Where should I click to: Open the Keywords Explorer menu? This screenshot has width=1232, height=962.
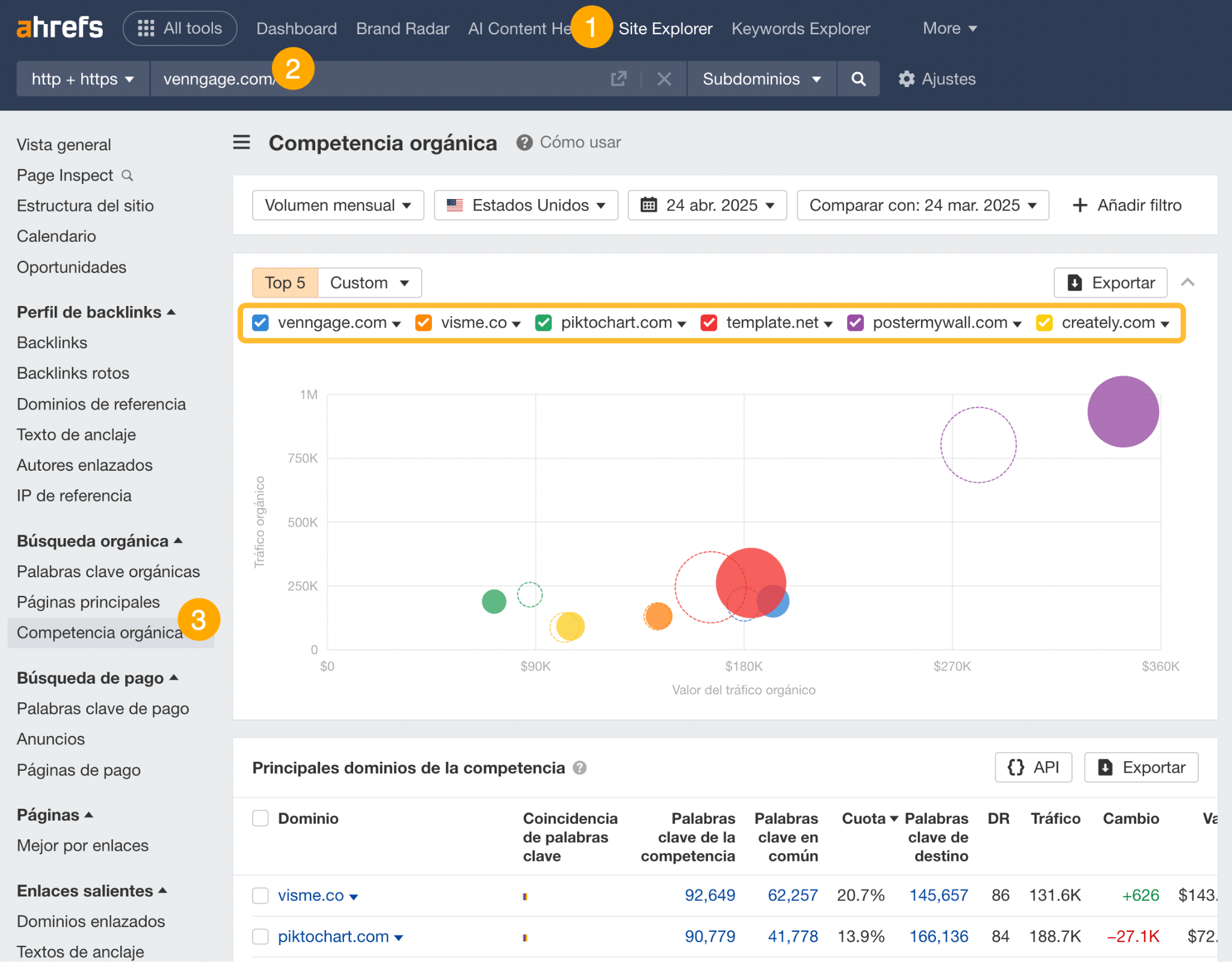click(800, 28)
